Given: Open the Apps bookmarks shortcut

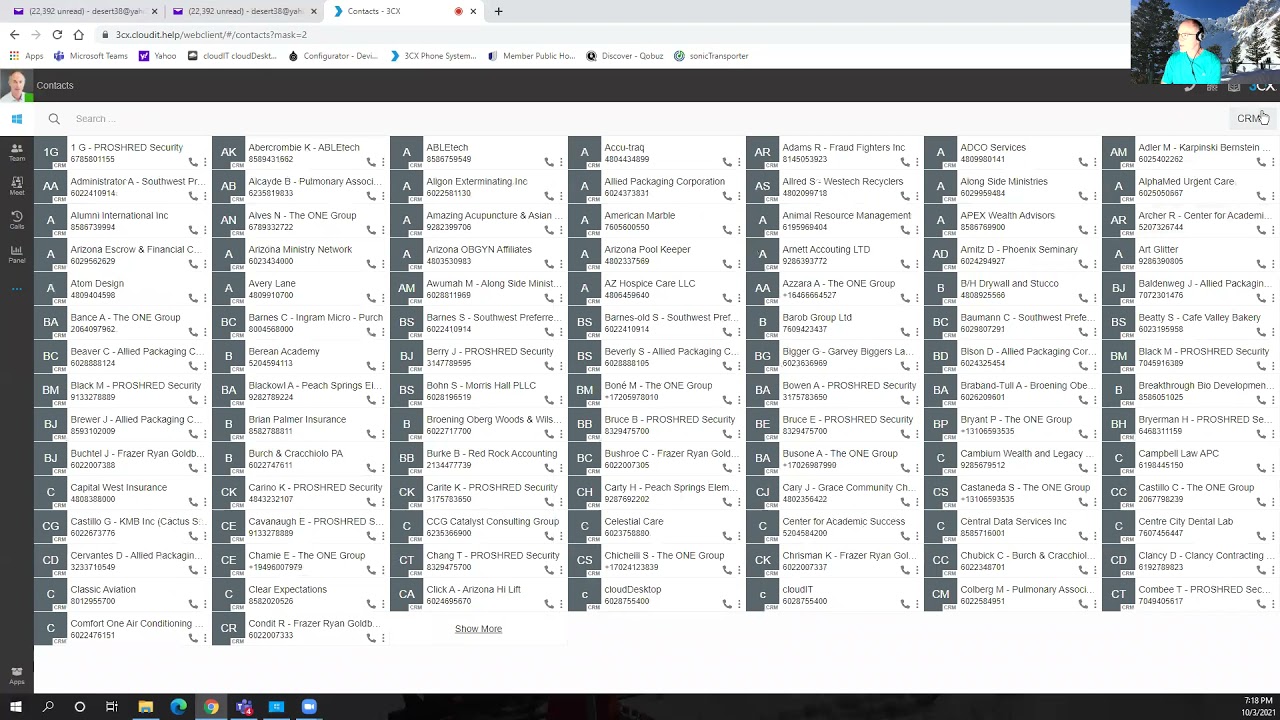Looking at the screenshot, I should pos(27,56).
